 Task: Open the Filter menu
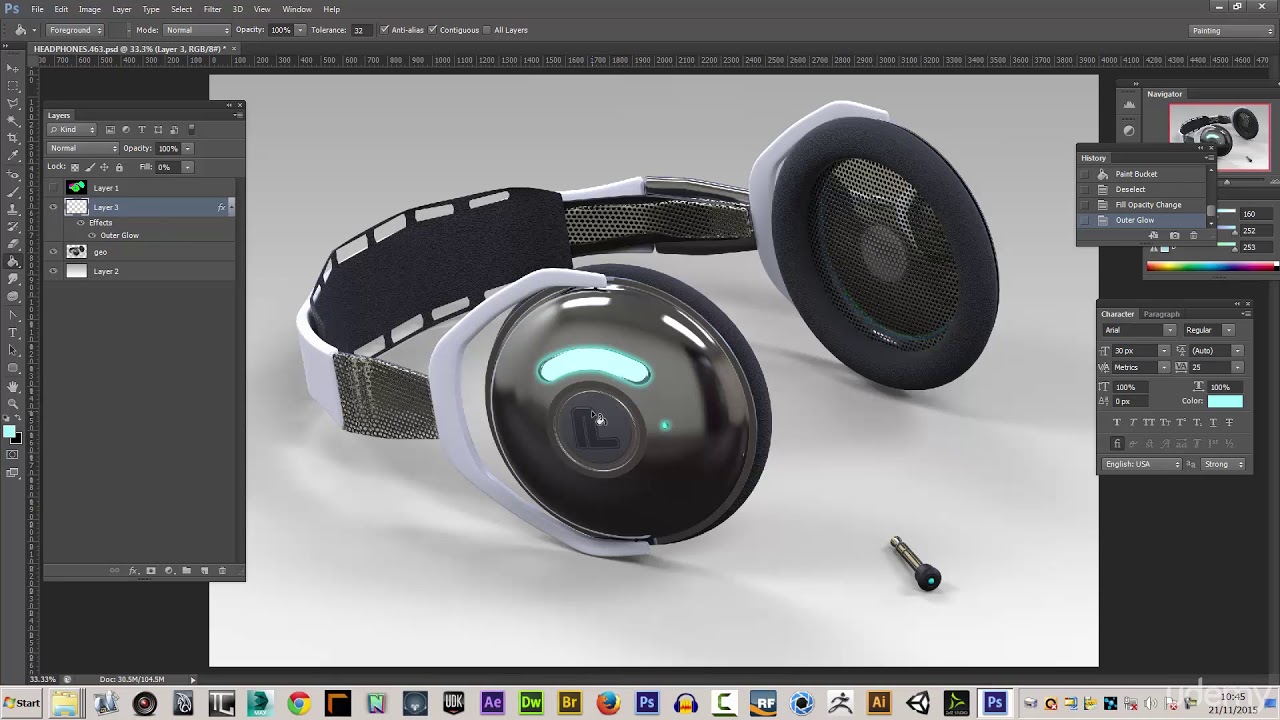click(x=212, y=9)
